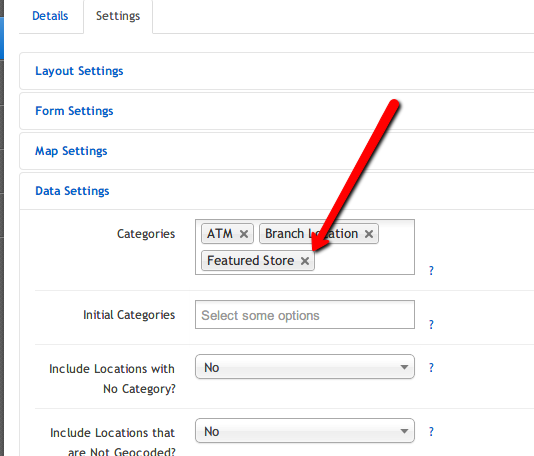Open help for Categories field

(431, 271)
